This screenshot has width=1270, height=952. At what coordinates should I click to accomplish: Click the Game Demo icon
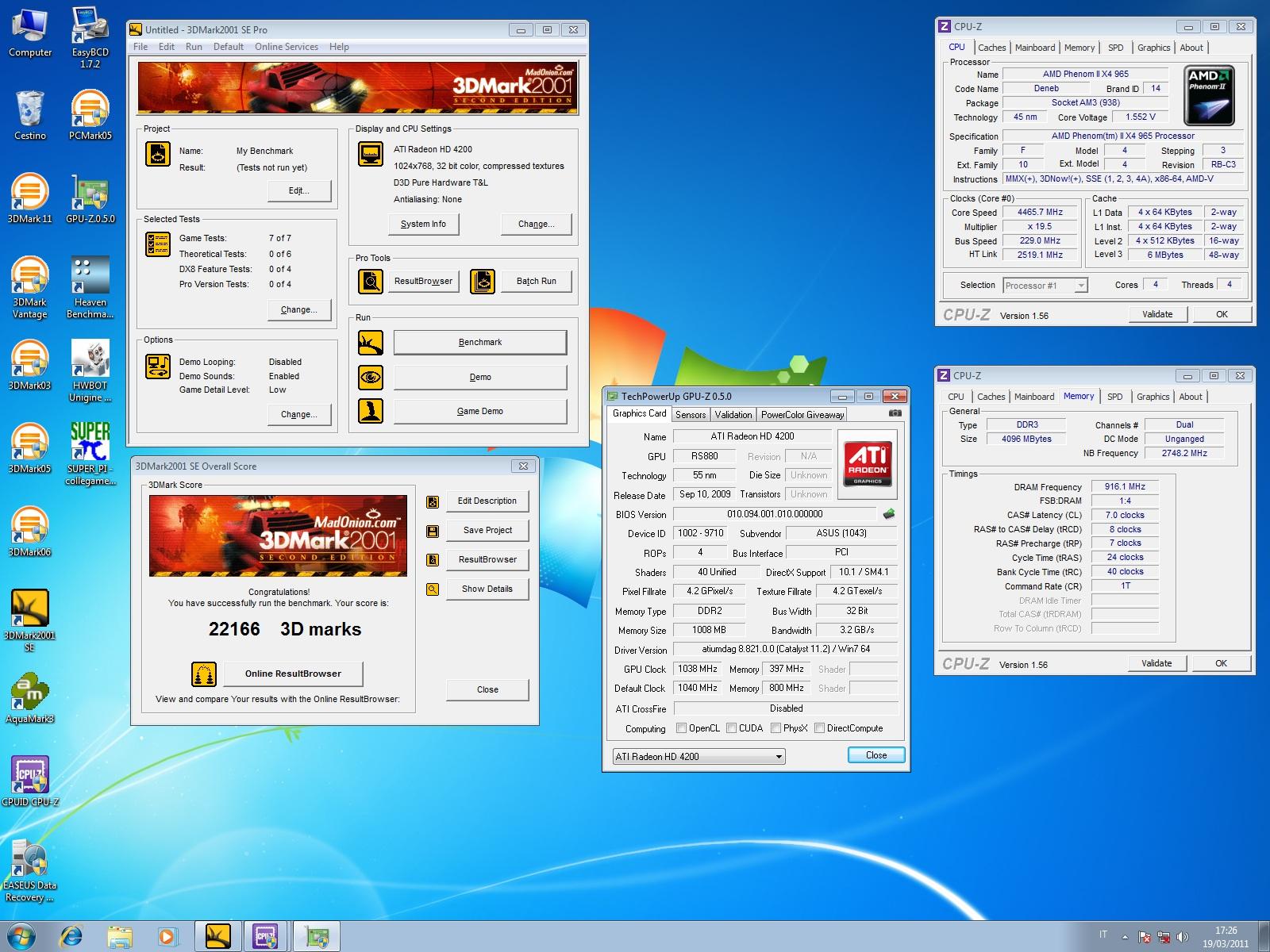370,411
